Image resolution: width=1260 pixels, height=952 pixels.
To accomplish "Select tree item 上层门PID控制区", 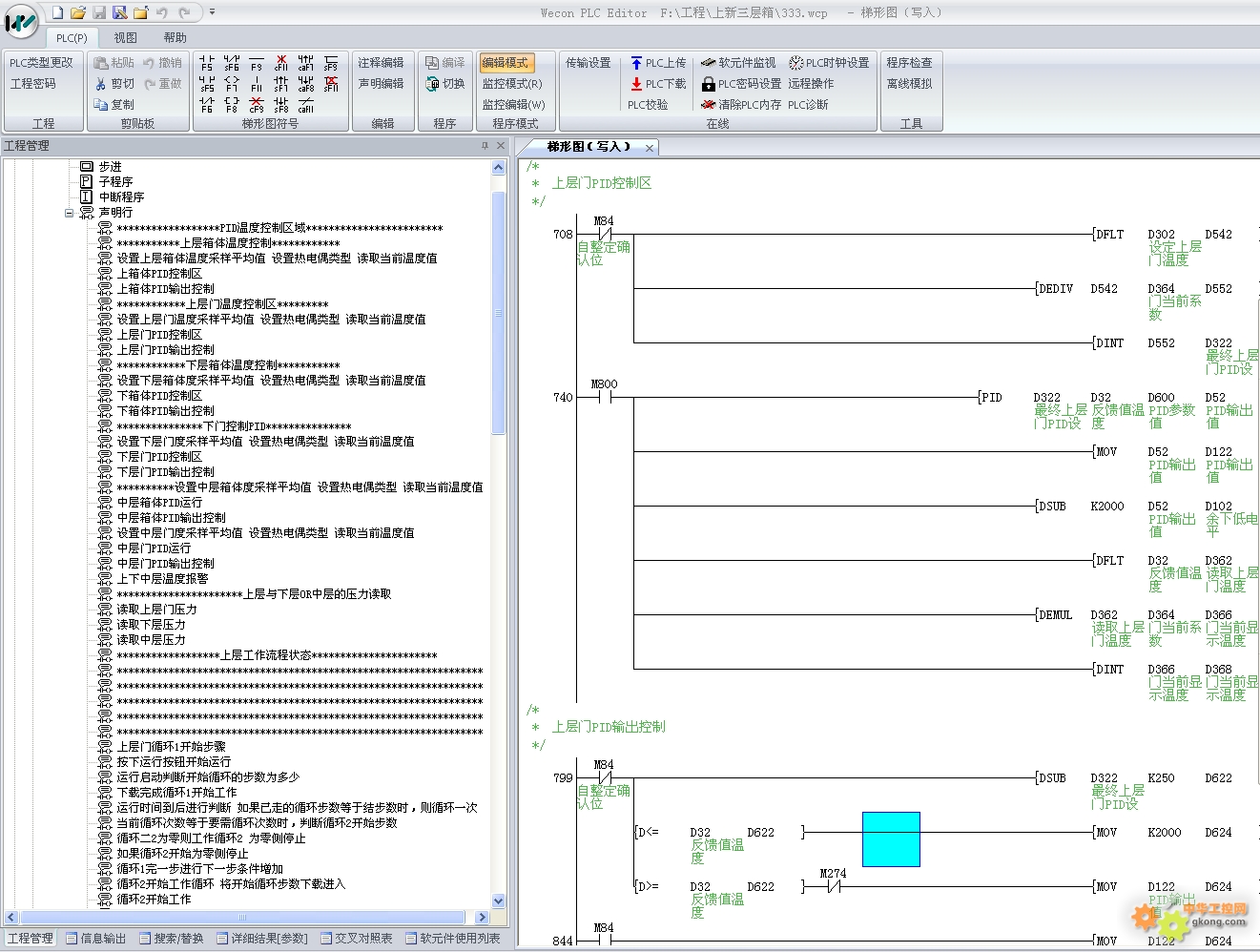I will point(160,335).
